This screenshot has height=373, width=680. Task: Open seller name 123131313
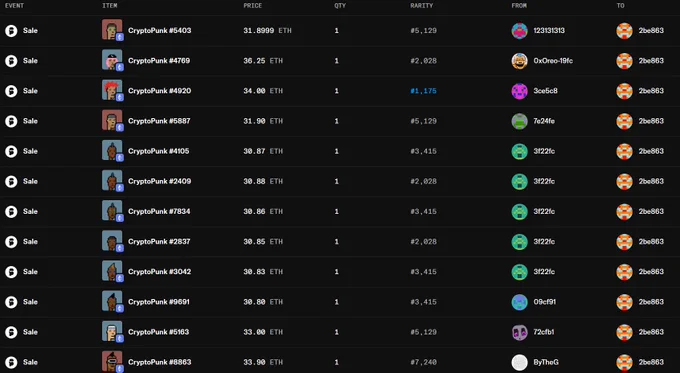[549, 30]
